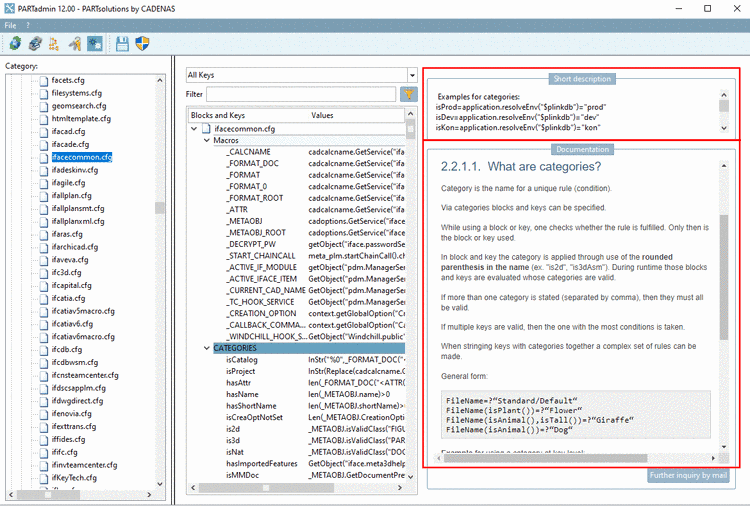Collapse the Macros block

[207, 140]
